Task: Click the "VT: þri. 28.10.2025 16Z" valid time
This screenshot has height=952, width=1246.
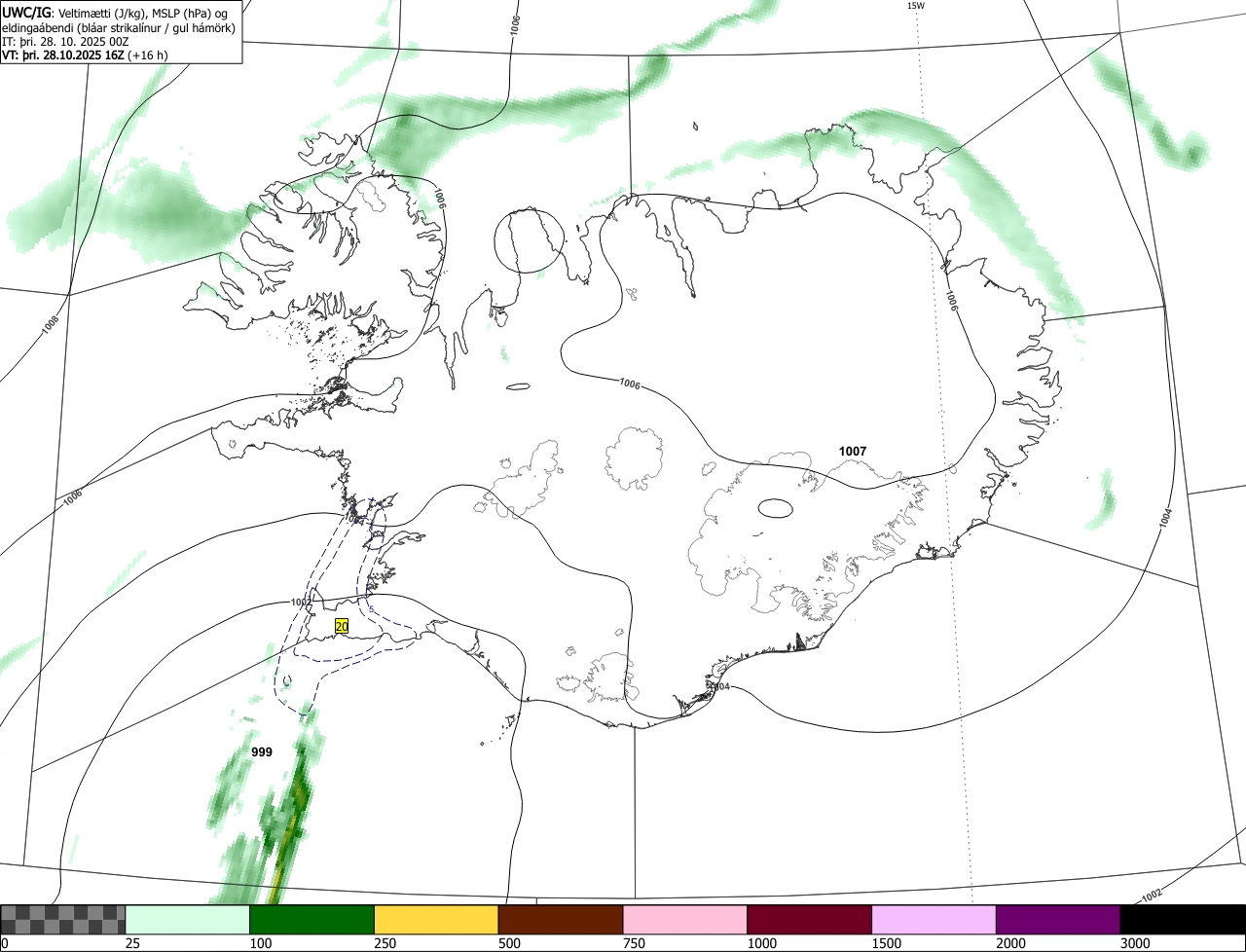Action: (x=63, y=55)
